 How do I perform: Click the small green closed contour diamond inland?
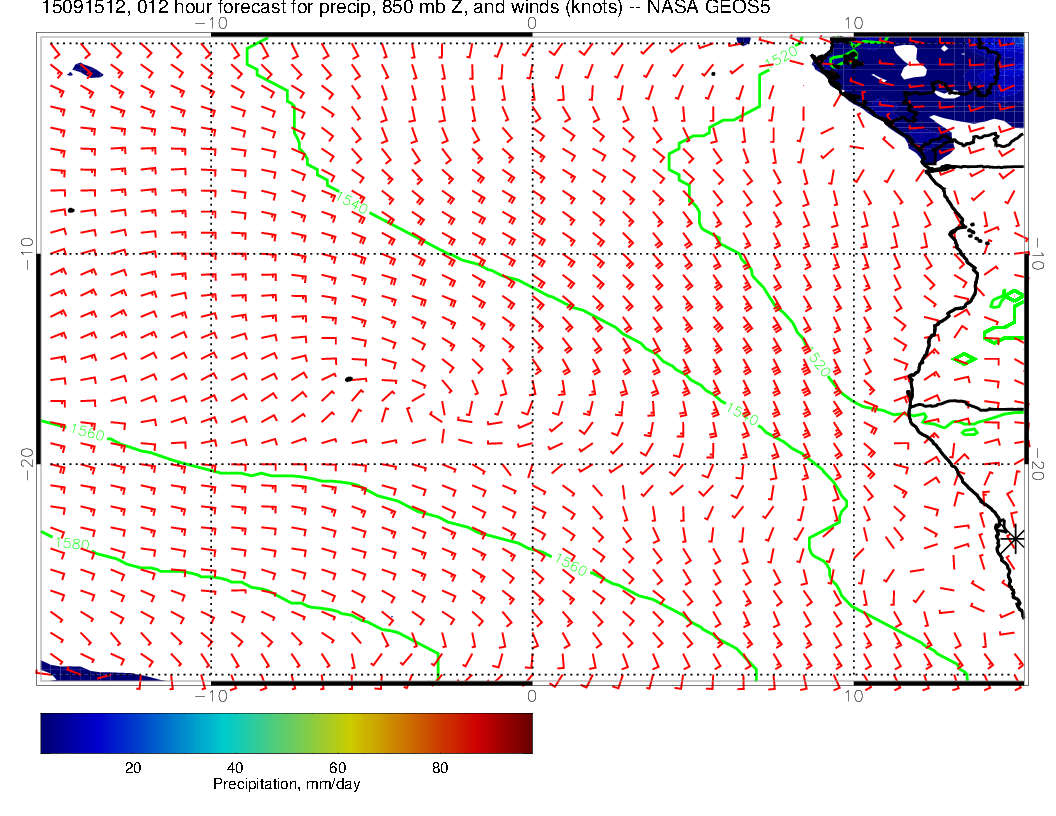(964, 359)
